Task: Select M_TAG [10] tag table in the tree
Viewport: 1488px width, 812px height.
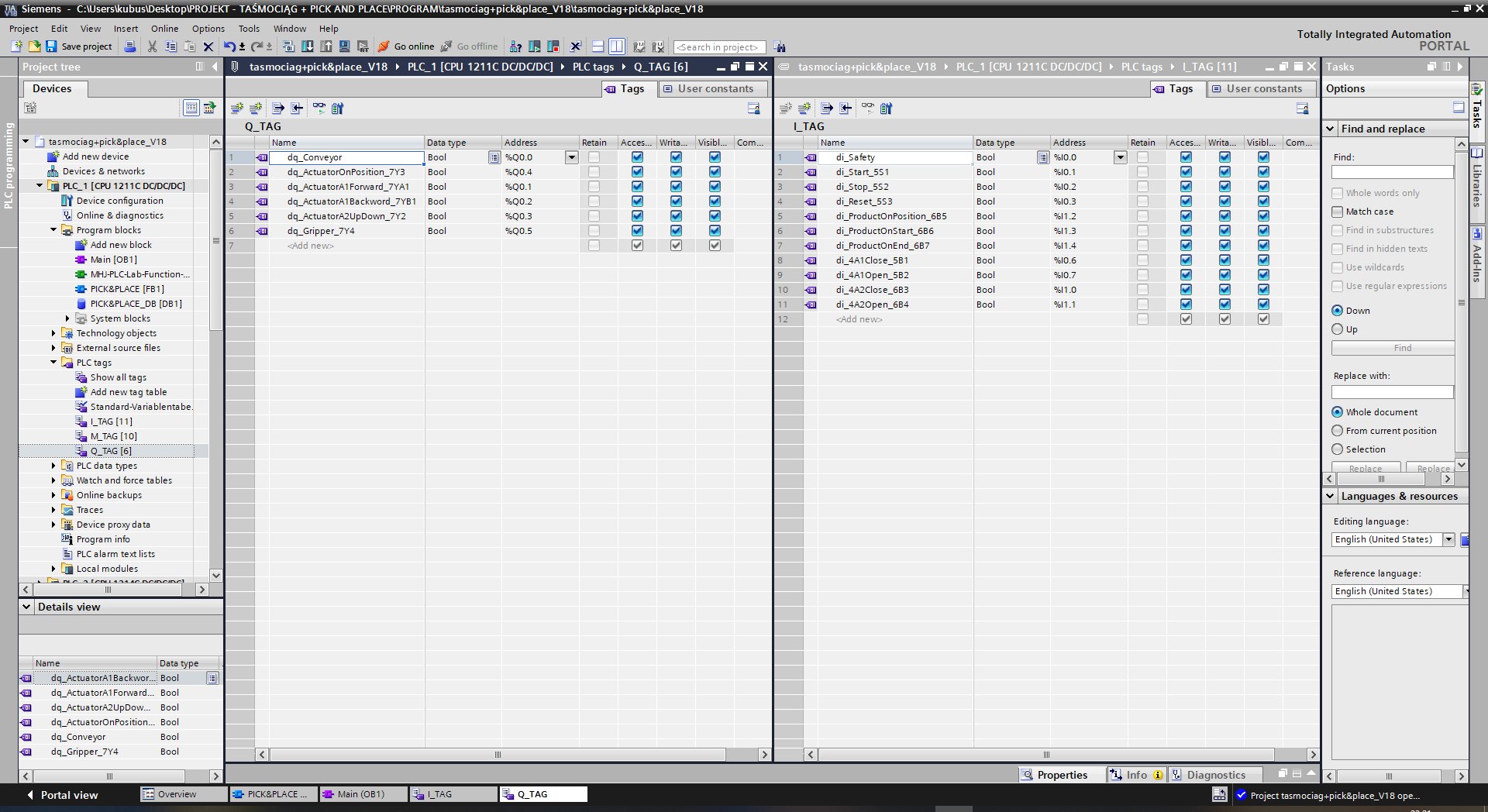Action: [x=113, y=436]
